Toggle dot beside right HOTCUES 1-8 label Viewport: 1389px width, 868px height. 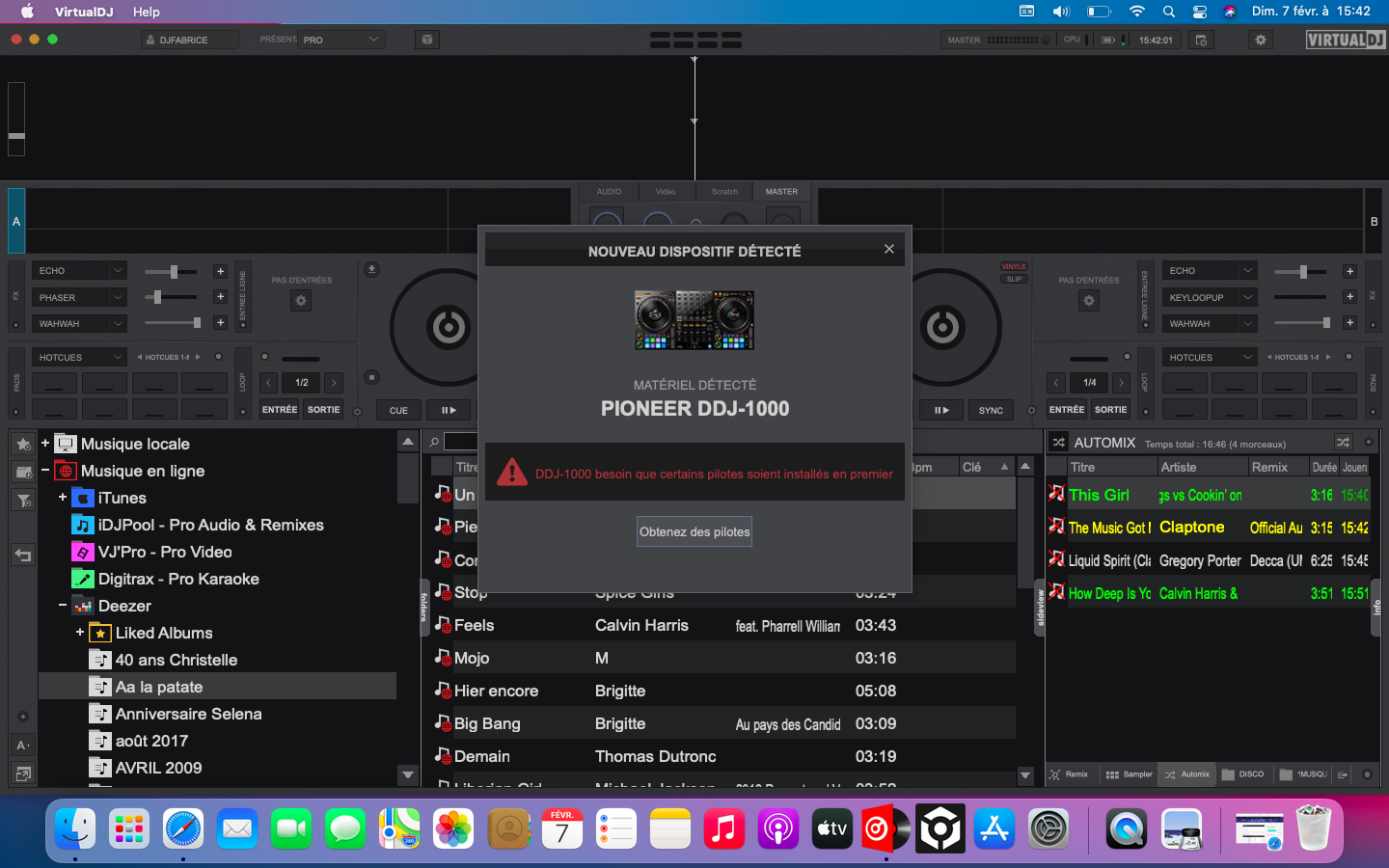[x=1348, y=357]
